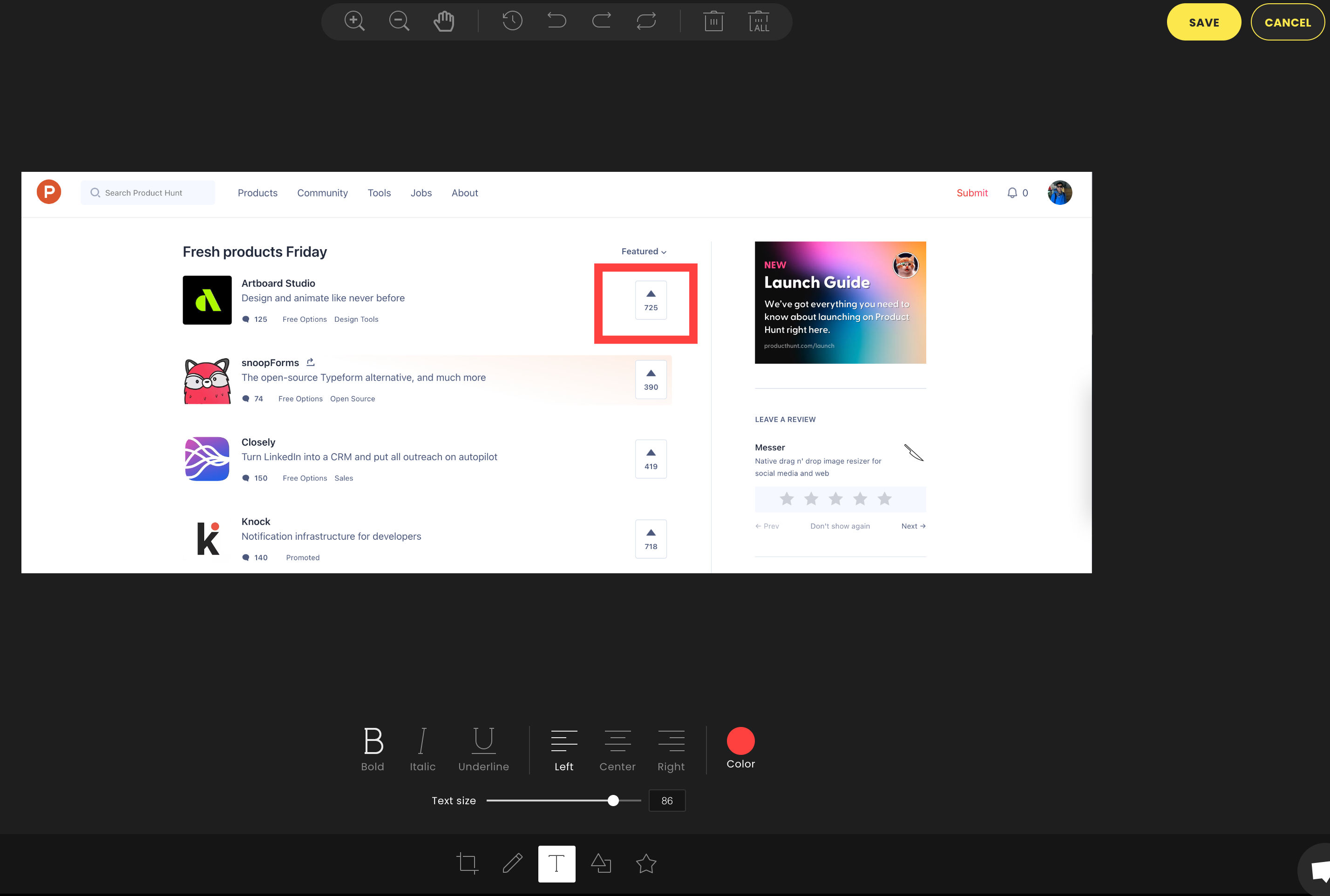This screenshot has width=1330, height=896.
Task: Click the Sales tag
Action: pyautogui.click(x=343, y=478)
